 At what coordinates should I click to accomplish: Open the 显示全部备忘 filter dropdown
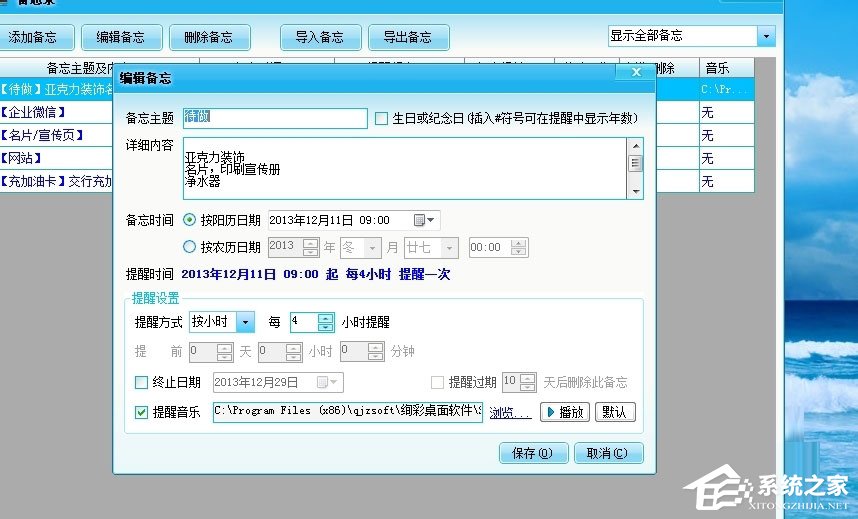click(x=766, y=36)
